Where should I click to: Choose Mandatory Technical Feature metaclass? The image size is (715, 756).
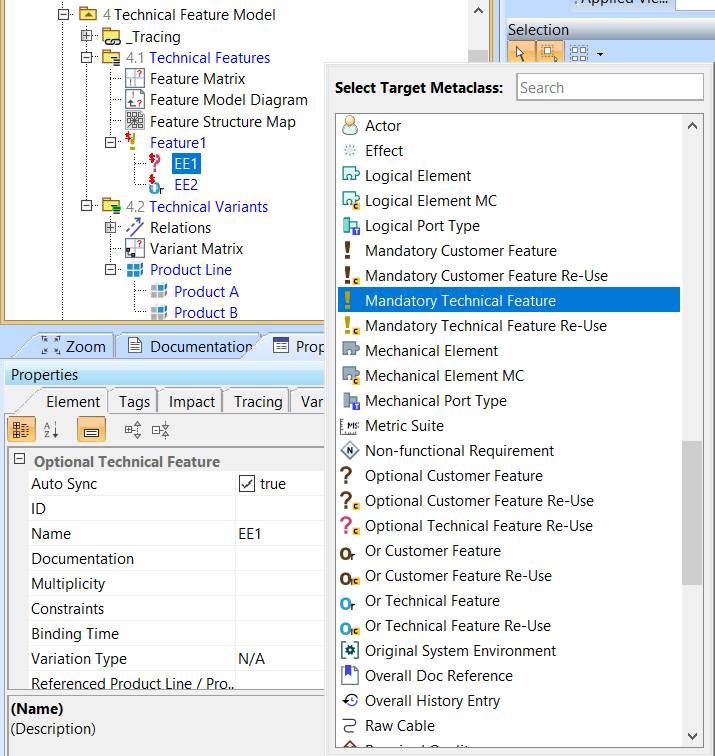pyautogui.click(x=460, y=301)
